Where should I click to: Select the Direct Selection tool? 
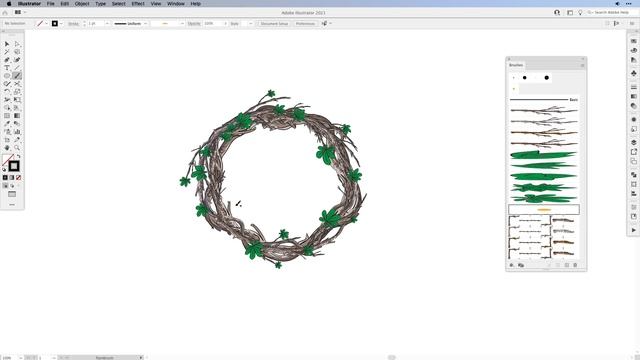click(x=17, y=44)
